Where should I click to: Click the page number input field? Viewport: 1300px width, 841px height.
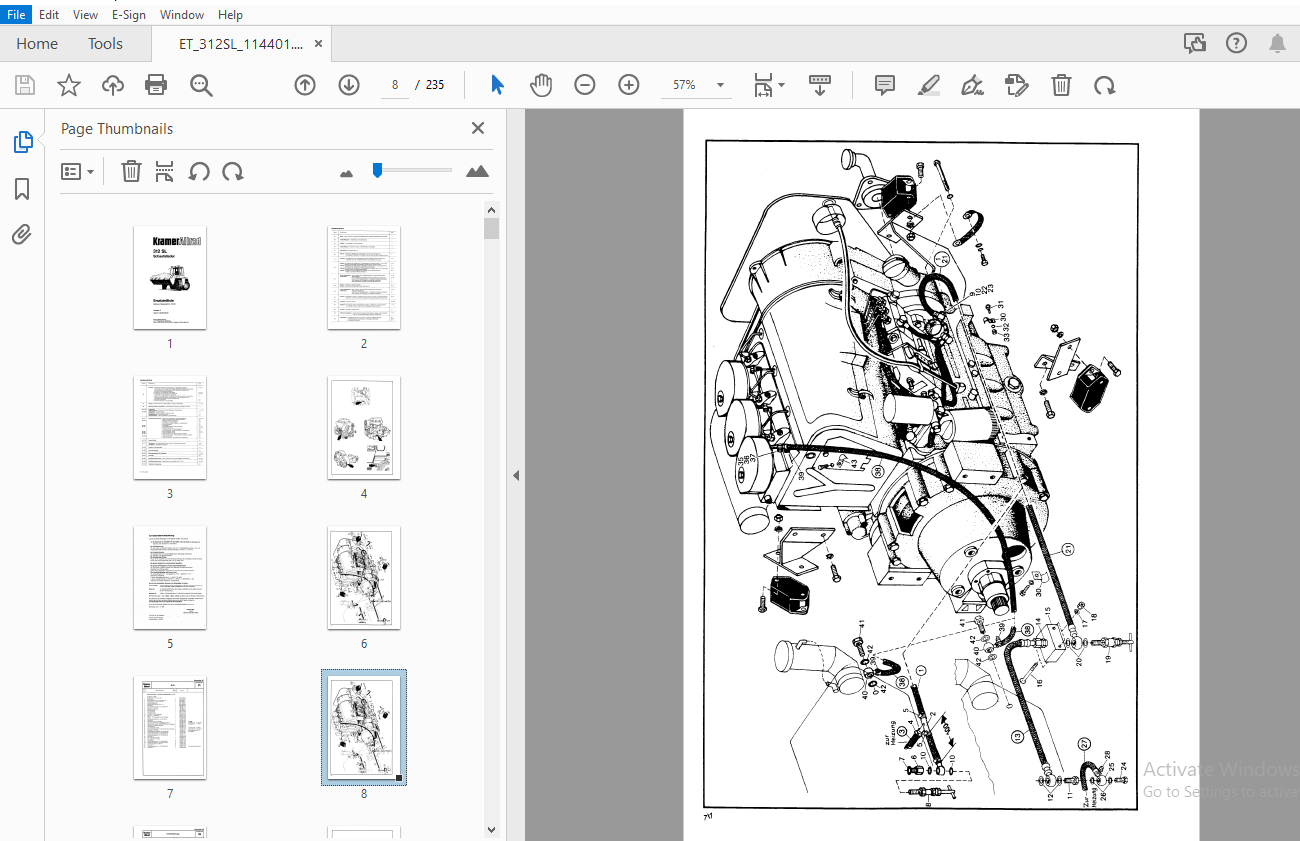pyautogui.click(x=395, y=85)
